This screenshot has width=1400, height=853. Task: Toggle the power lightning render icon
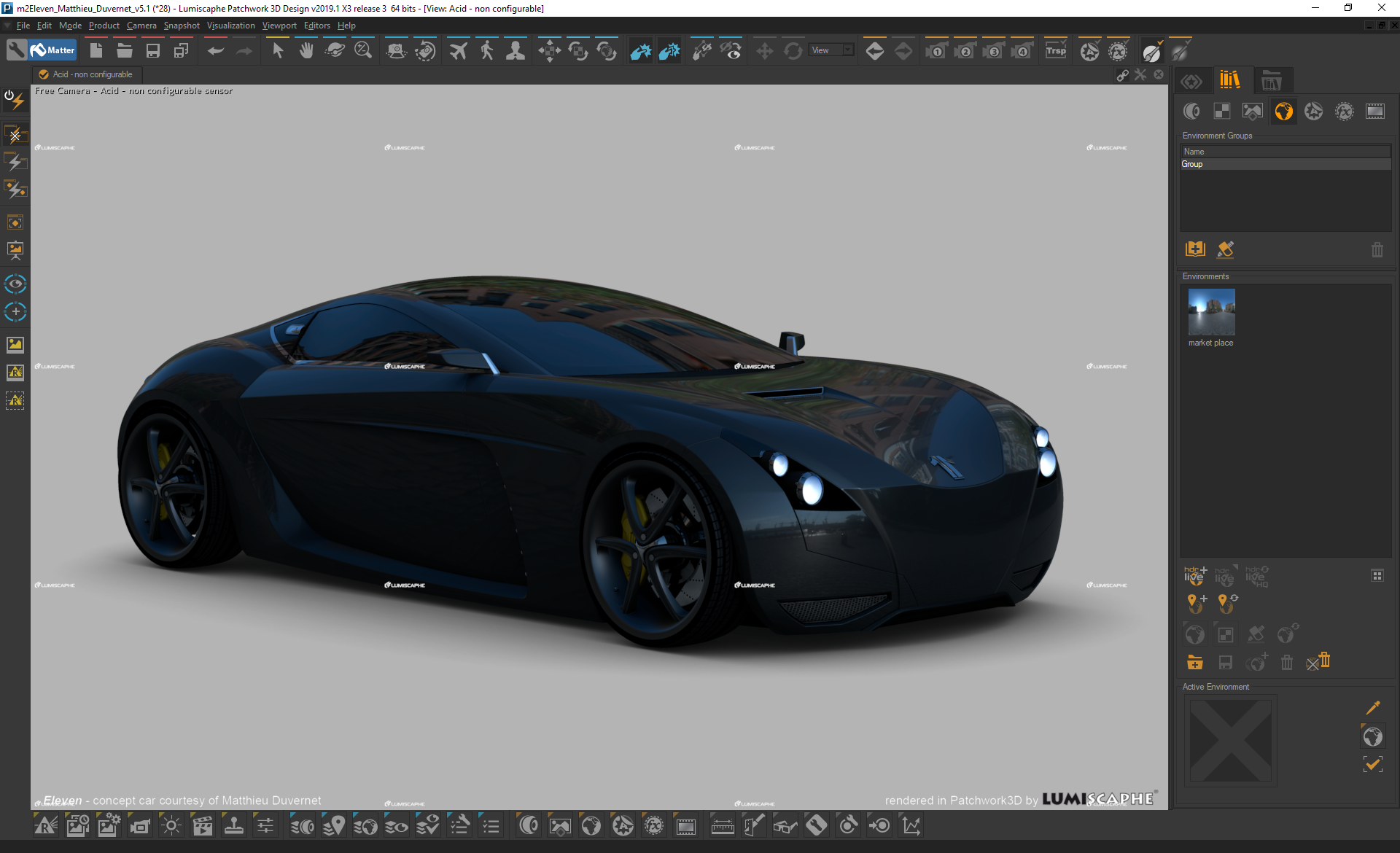[15, 99]
